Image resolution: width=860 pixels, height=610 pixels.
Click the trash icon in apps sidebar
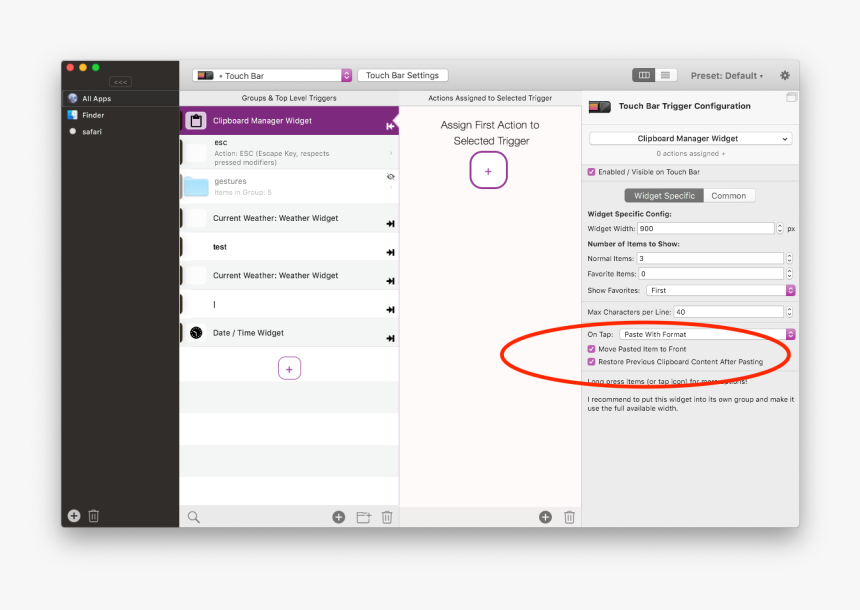tap(94, 516)
